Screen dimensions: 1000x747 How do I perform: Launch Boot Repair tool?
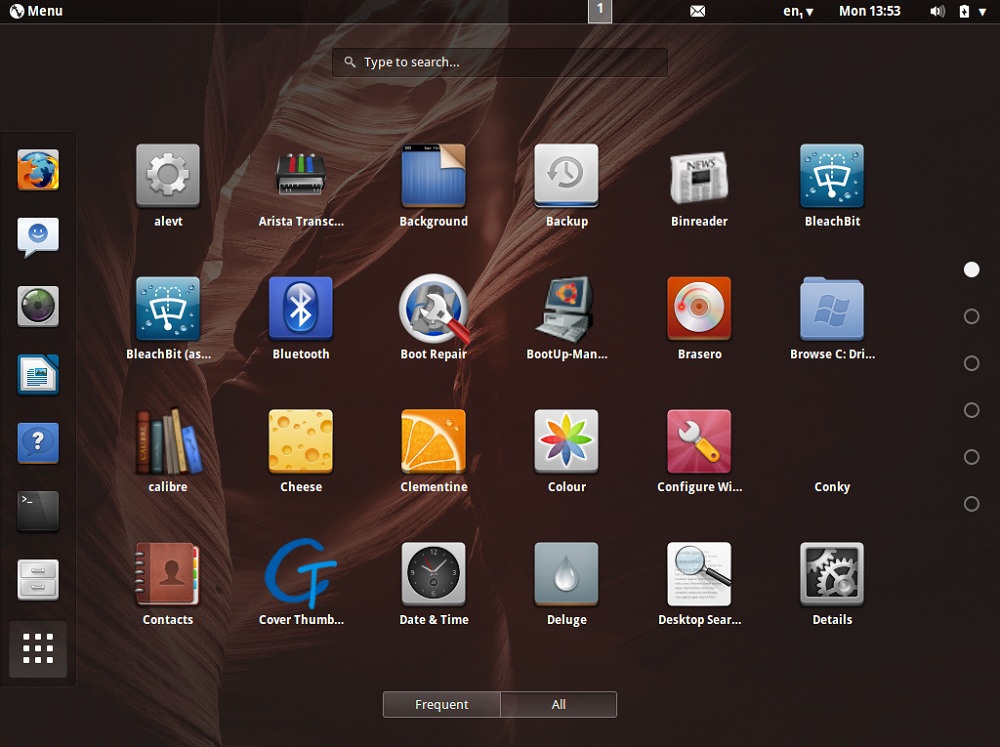[434, 309]
